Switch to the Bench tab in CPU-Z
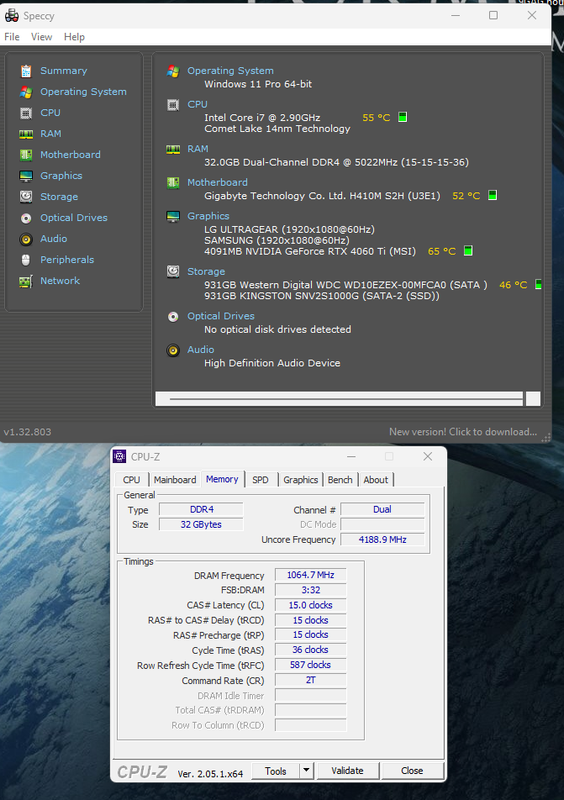Image resolution: width=564 pixels, height=800 pixels. [340, 480]
